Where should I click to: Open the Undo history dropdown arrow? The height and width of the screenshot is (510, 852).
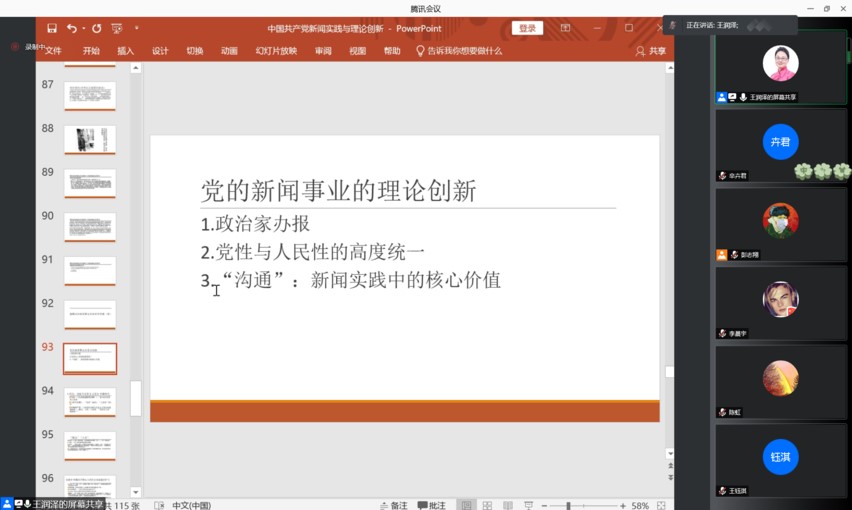(x=83, y=29)
